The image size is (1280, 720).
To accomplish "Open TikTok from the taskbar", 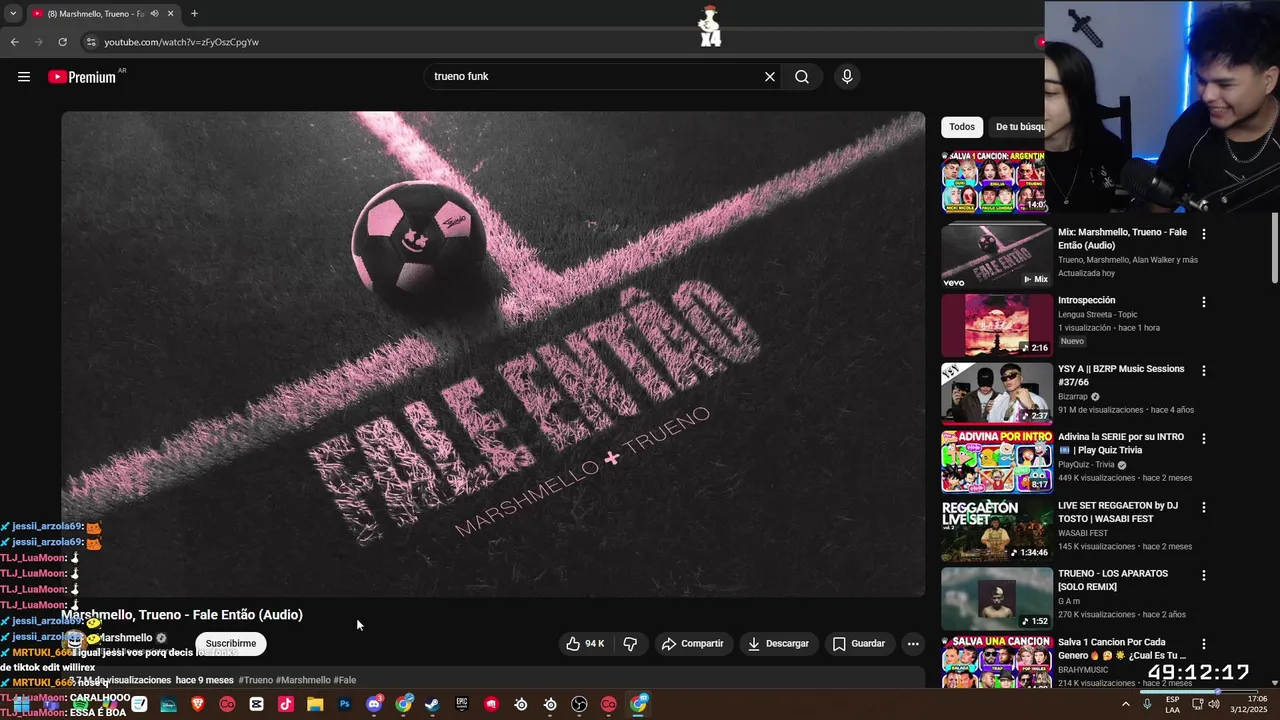I will click(286, 704).
